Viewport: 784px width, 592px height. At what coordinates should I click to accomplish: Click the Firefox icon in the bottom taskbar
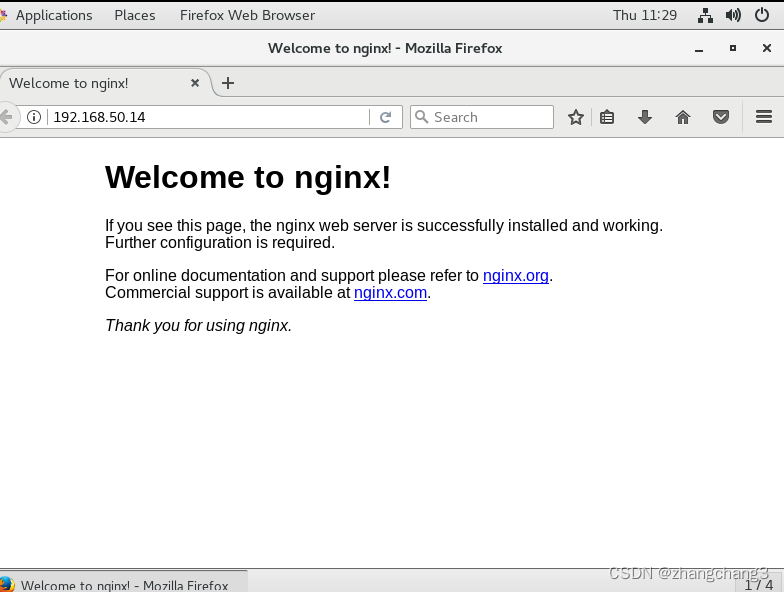point(6,584)
